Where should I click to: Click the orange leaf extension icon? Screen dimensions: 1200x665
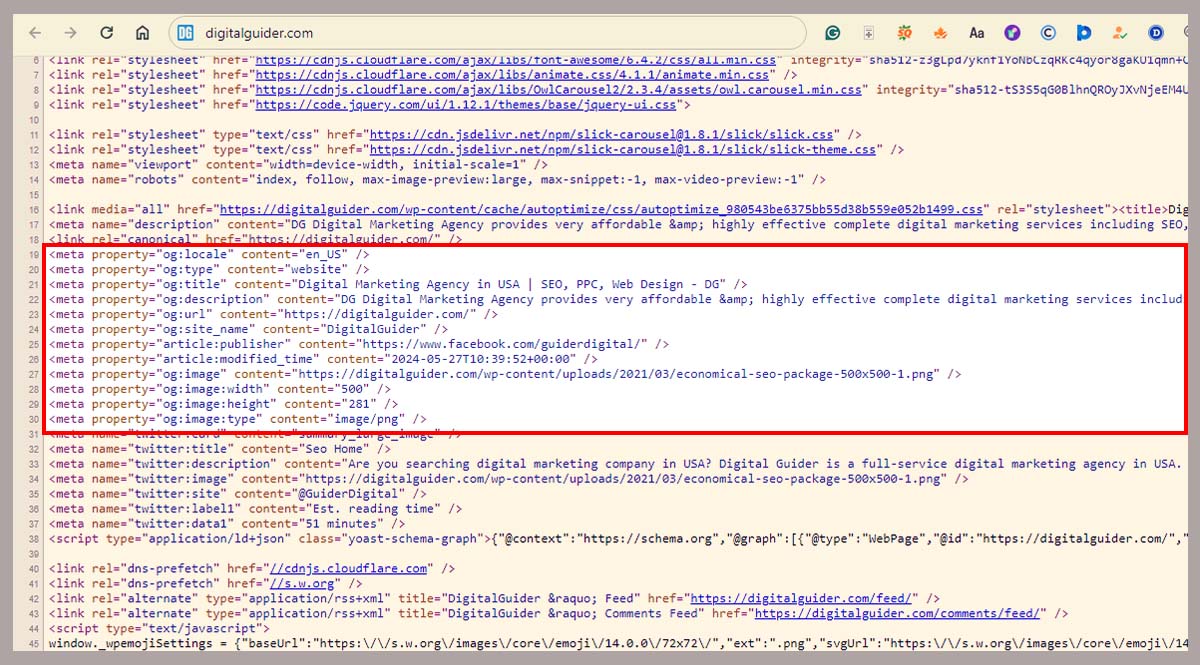pyautogui.click(x=941, y=32)
